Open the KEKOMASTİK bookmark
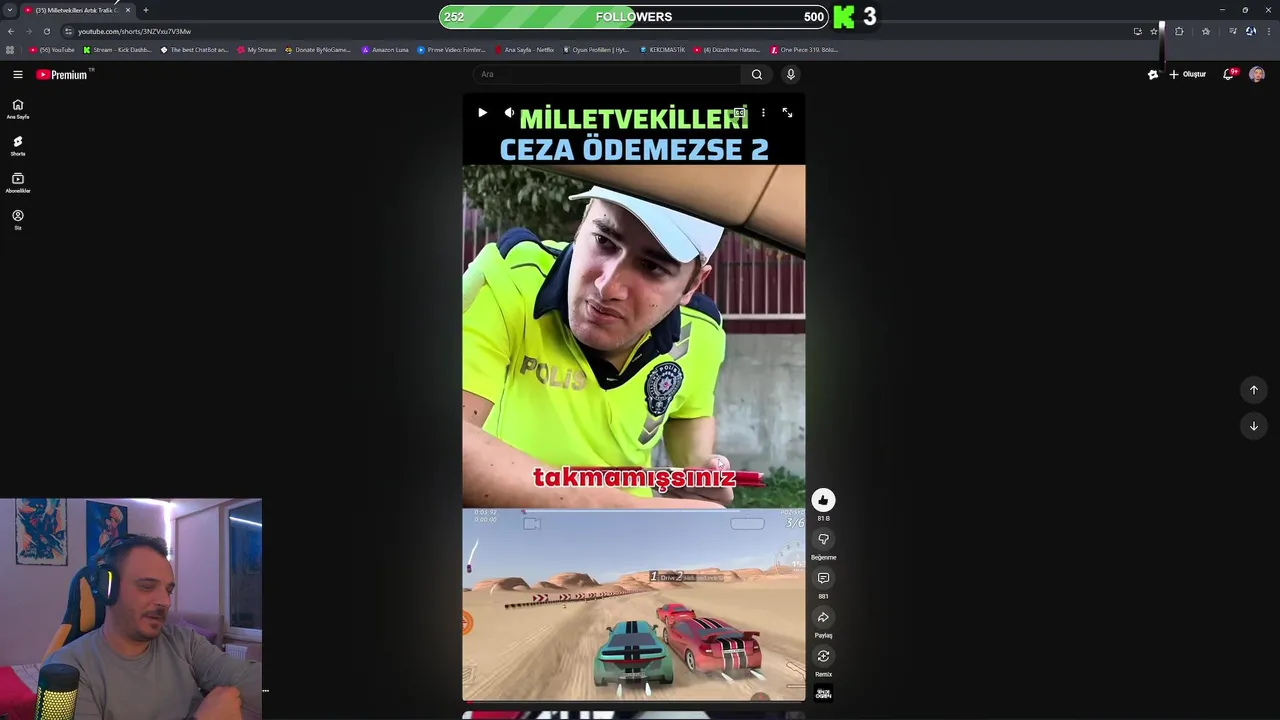Image resolution: width=1280 pixels, height=720 pixels. [662, 49]
